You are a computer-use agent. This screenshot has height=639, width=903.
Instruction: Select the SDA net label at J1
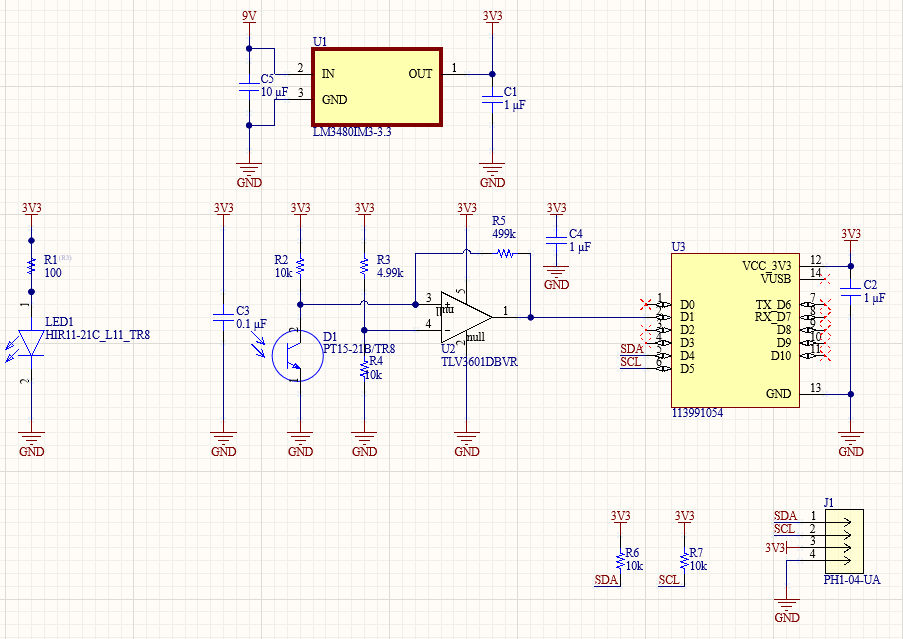[785, 515]
